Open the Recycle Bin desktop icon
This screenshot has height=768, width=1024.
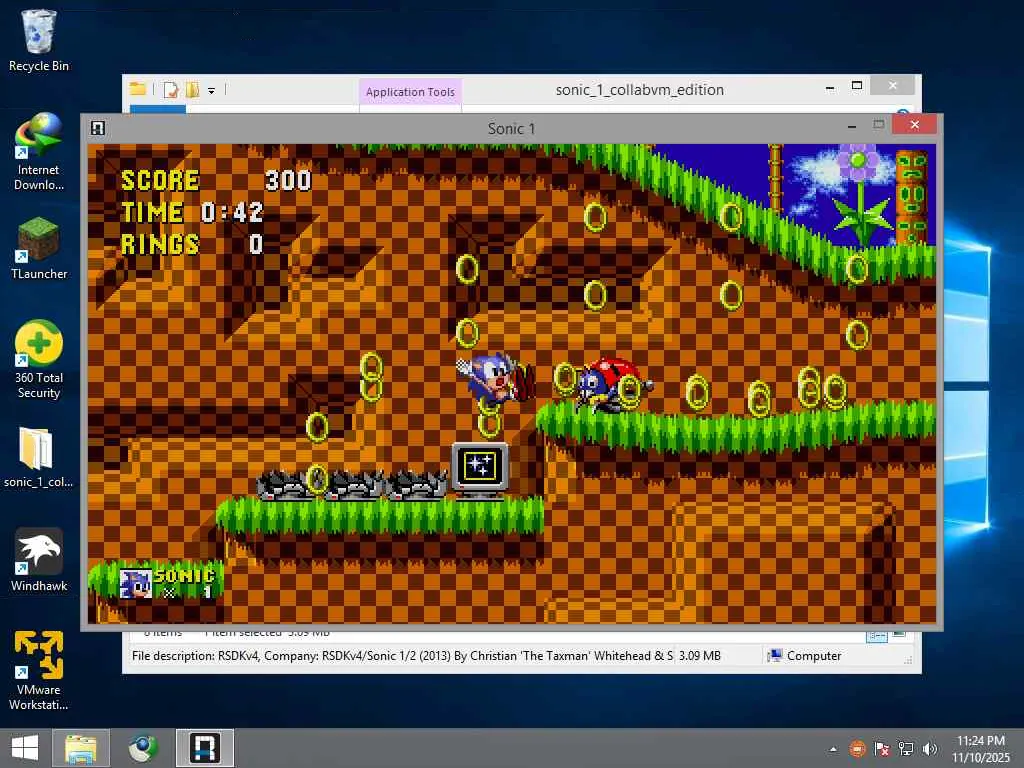pyautogui.click(x=39, y=40)
